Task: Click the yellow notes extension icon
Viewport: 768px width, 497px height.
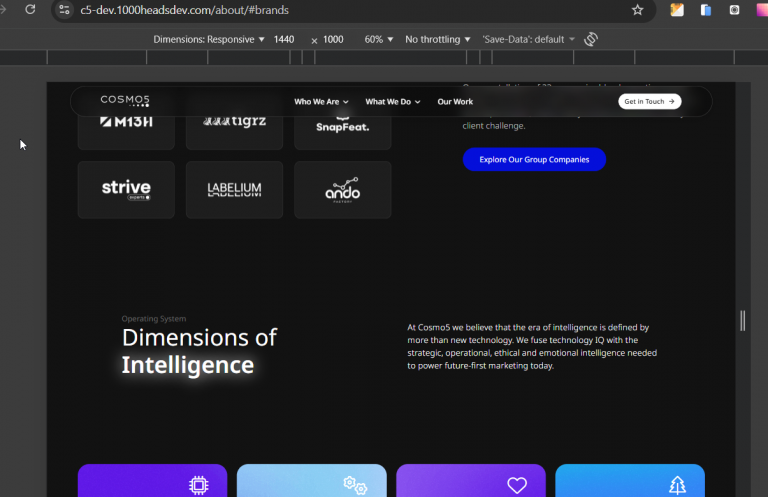Action: tap(677, 10)
